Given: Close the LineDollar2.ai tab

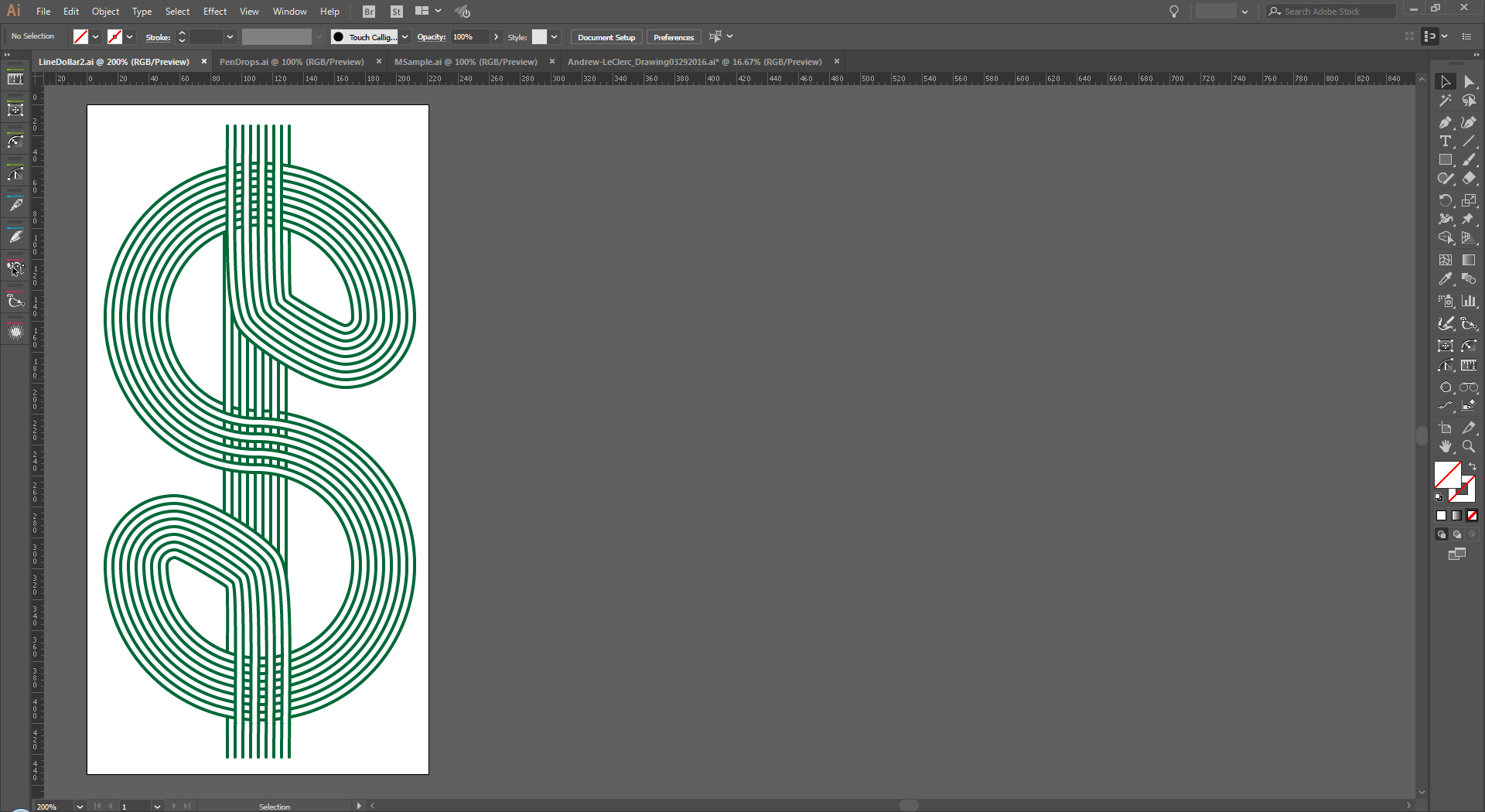Looking at the screenshot, I should click(204, 62).
